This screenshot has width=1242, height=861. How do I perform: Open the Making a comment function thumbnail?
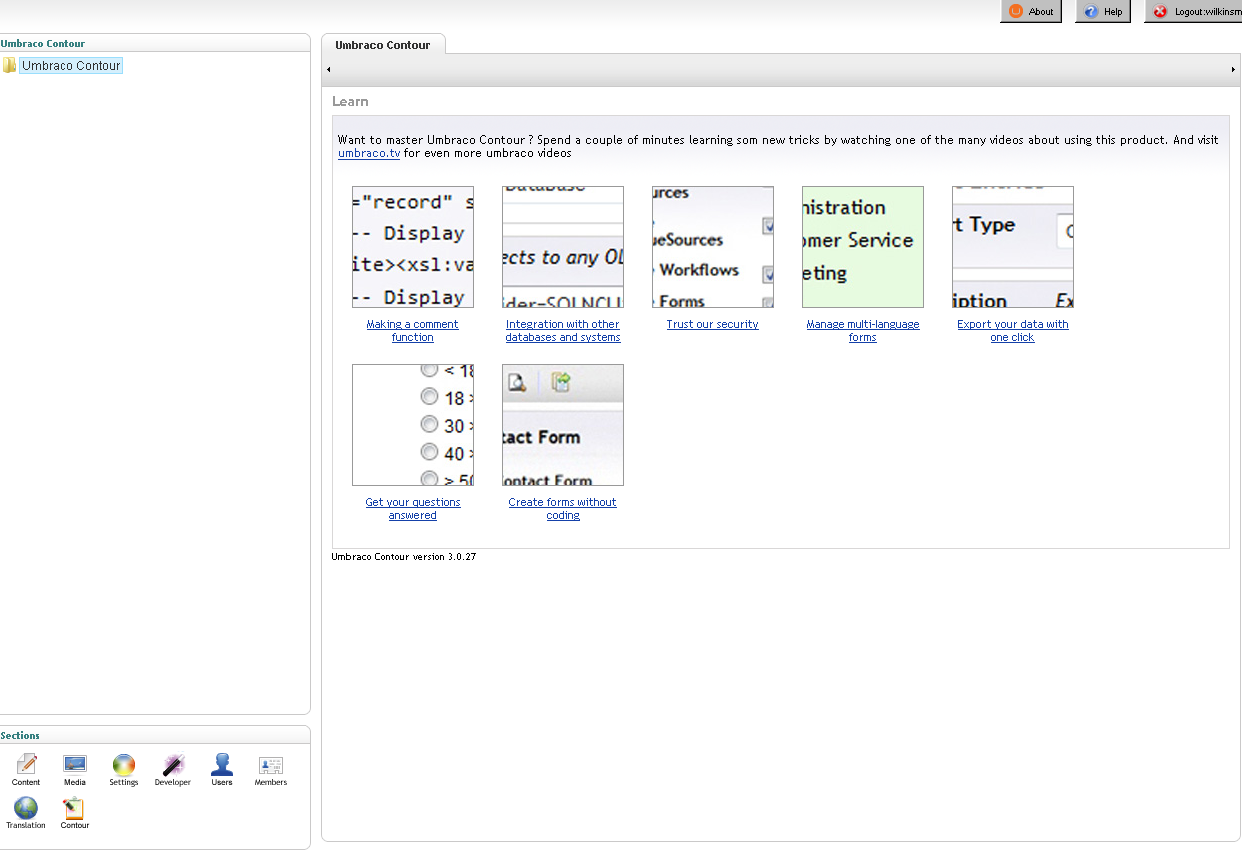413,247
